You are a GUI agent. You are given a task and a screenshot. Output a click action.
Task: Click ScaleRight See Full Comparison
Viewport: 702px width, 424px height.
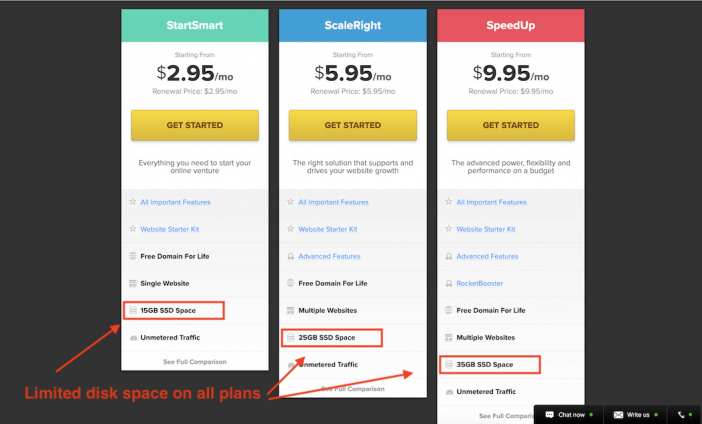(353, 389)
